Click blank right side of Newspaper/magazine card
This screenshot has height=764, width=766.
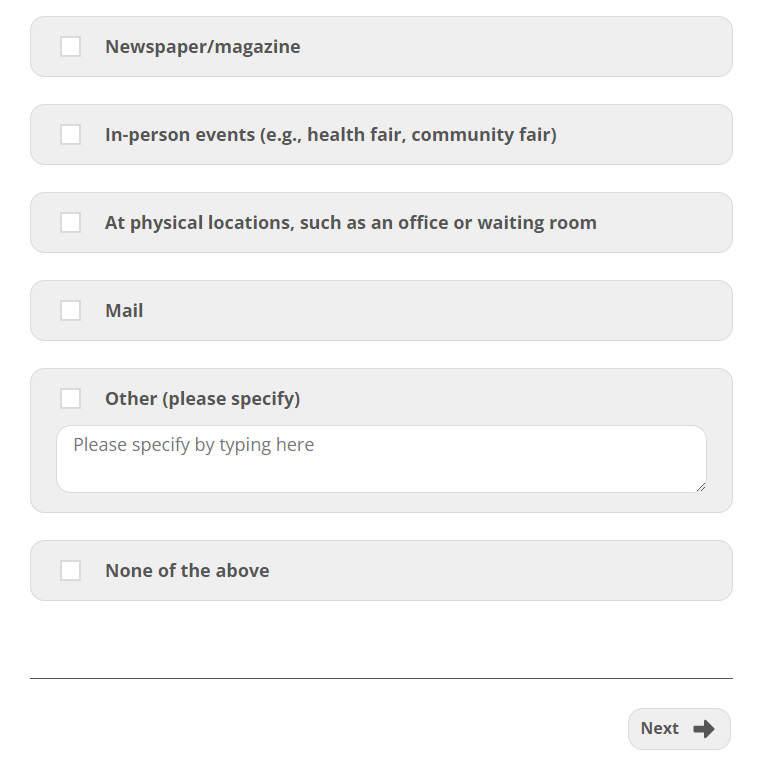click(x=550, y=47)
